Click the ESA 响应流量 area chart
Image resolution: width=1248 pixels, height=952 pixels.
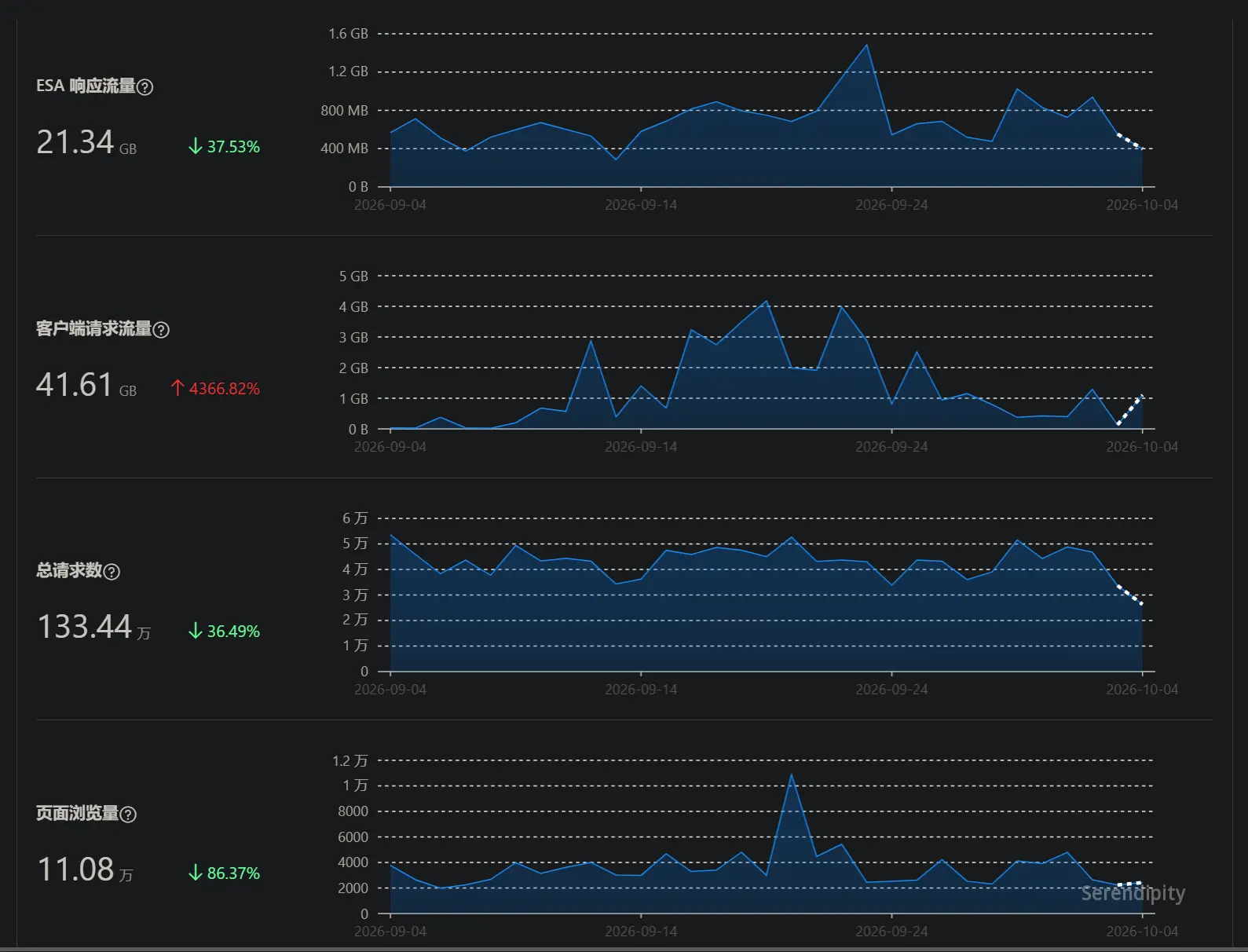point(766,110)
